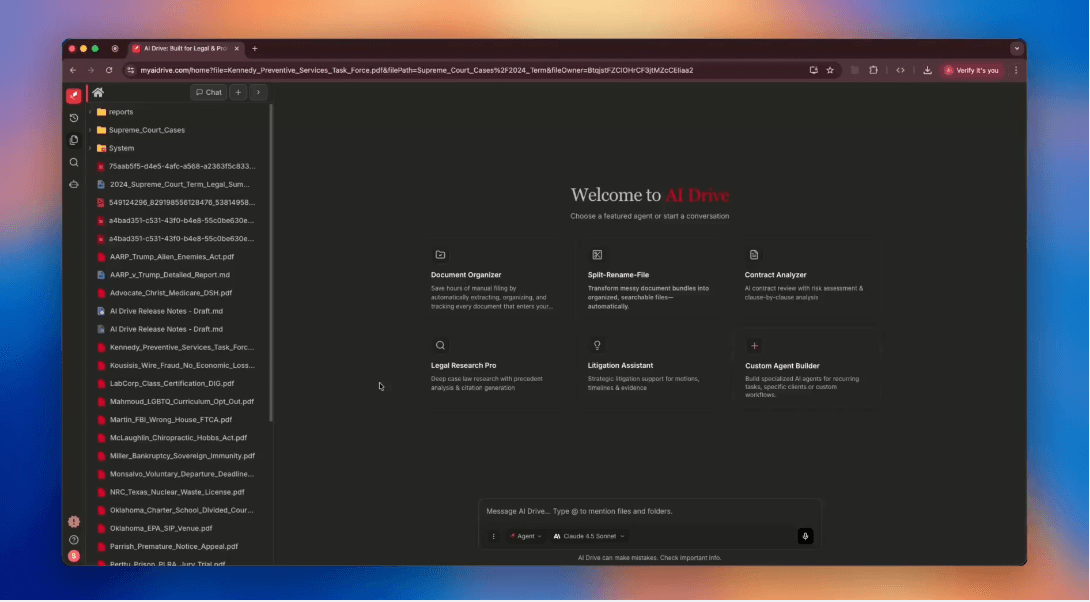Click the microphone voice input button

pos(805,536)
